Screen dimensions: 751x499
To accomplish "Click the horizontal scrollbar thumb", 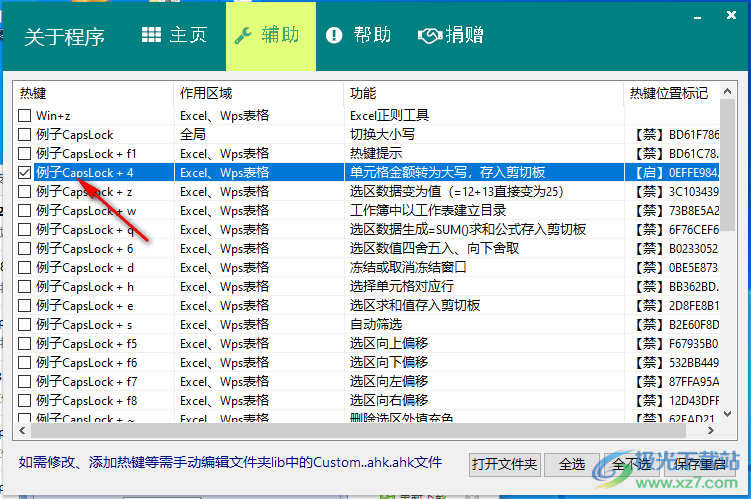I will click(358, 431).
